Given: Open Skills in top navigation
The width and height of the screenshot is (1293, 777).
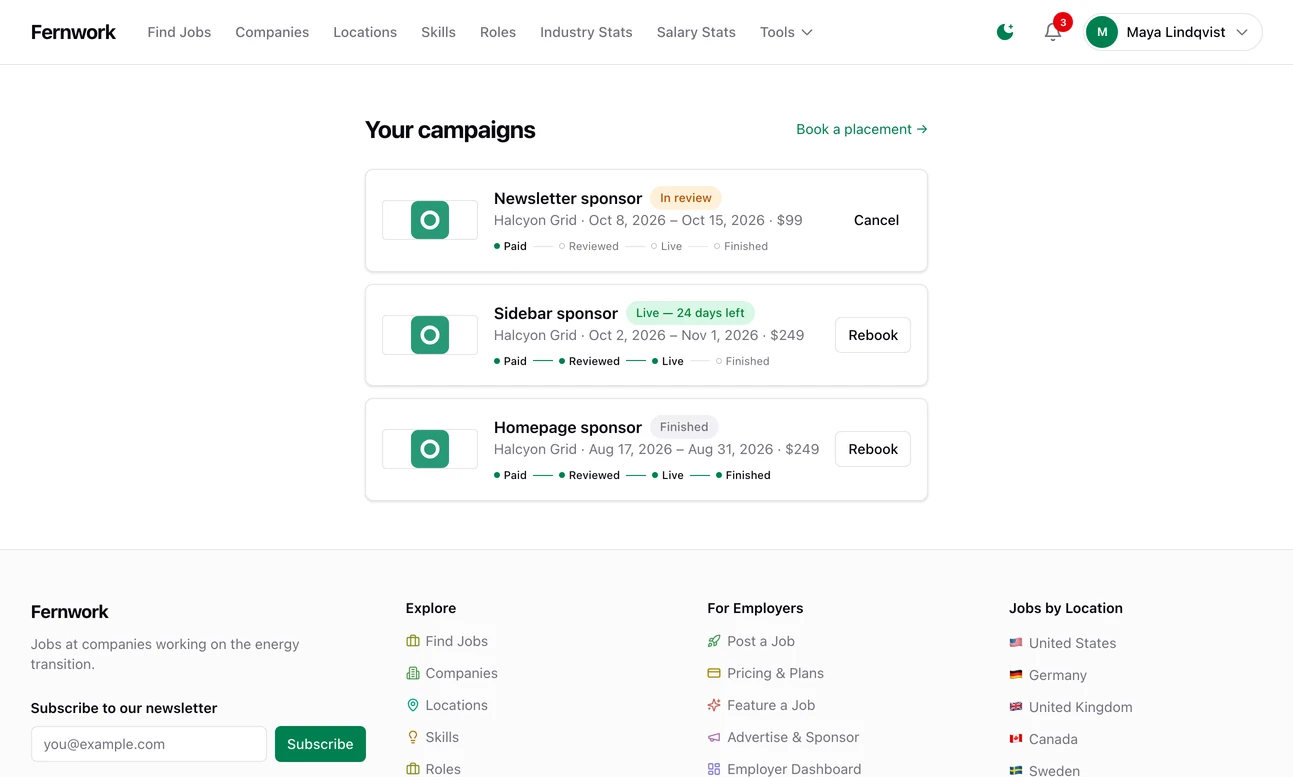Looking at the screenshot, I should click(438, 32).
